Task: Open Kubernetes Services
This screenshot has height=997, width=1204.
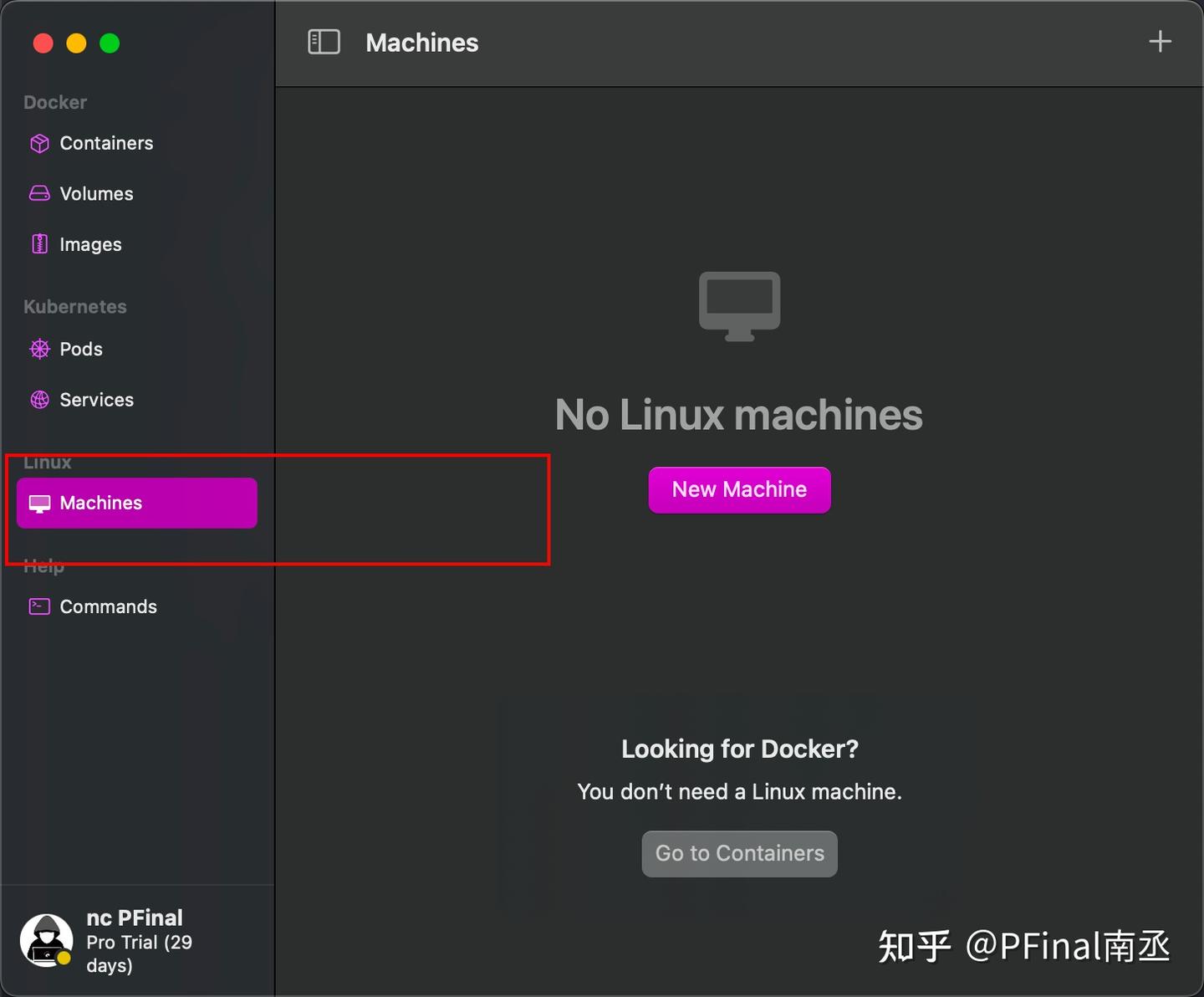Action: pyautogui.click(x=96, y=400)
